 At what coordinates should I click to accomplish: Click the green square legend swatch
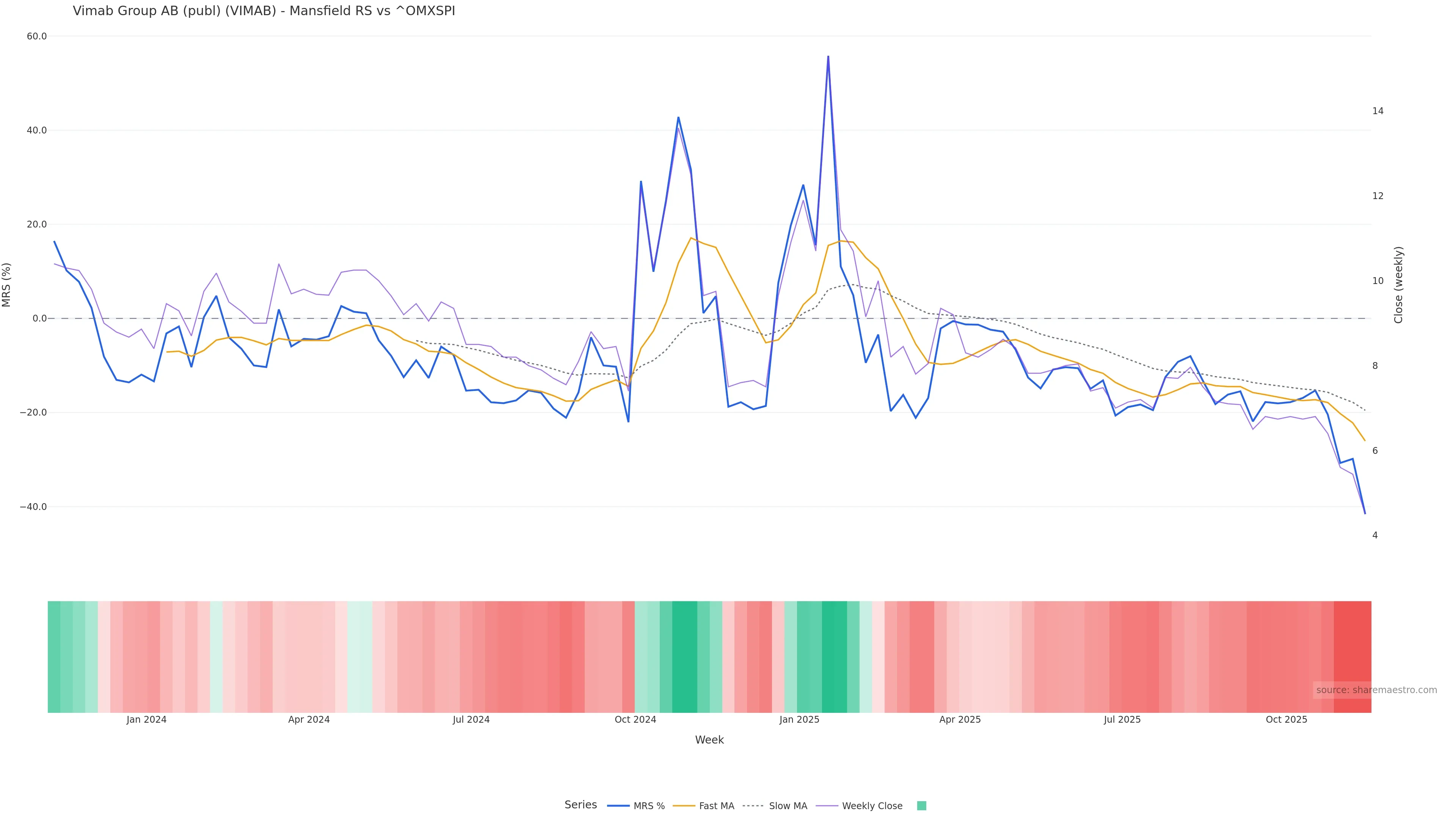(x=921, y=806)
